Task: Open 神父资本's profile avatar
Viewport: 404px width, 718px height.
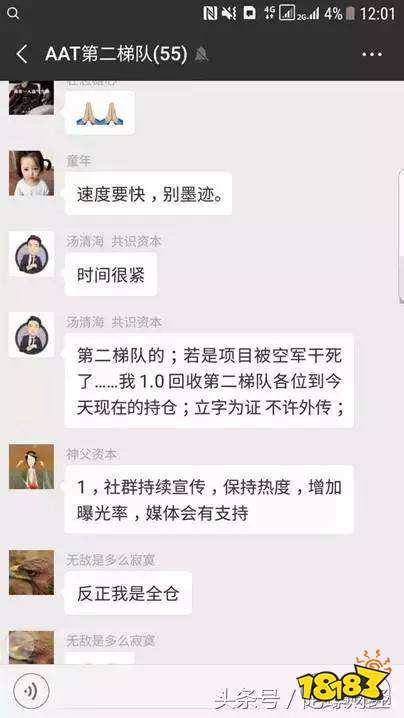Action: tap(31, 467)
